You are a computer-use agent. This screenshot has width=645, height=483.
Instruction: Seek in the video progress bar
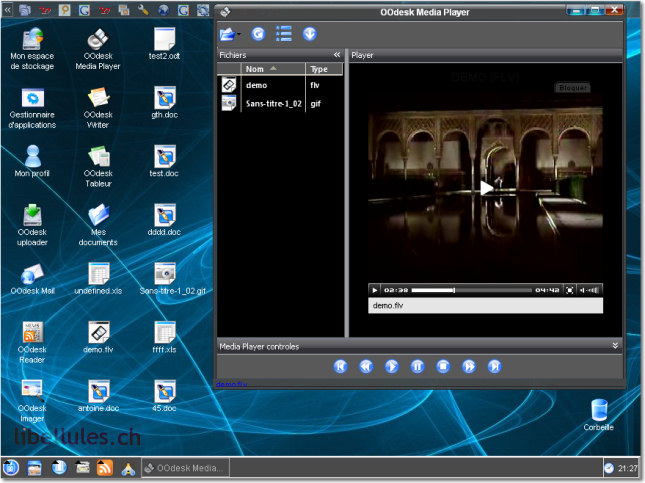pos(471,290)
